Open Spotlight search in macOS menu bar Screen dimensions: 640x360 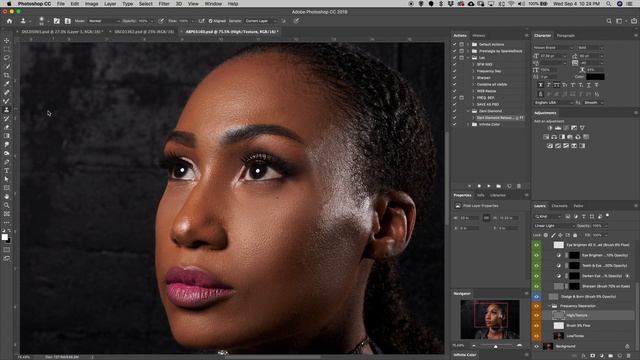[609, 4]
